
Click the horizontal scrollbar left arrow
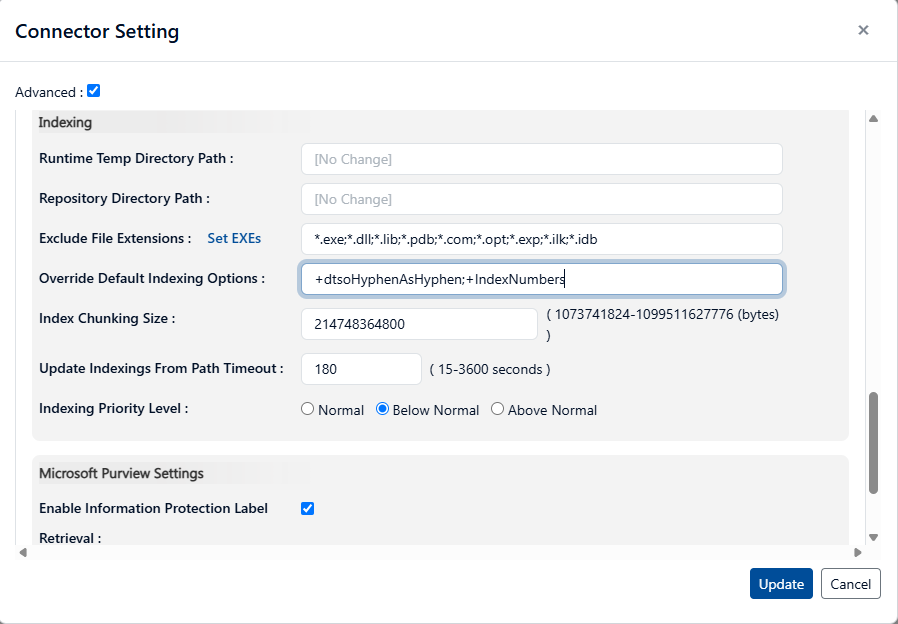point(23,552)
